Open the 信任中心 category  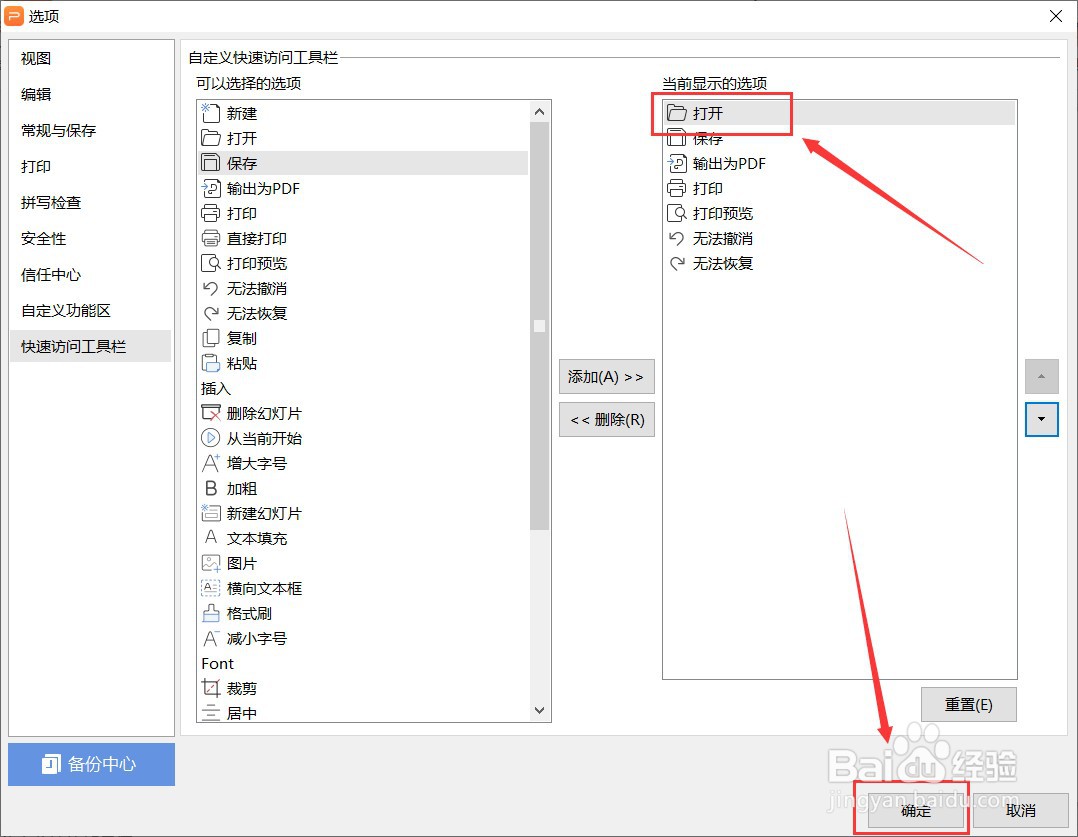click(x=91, y=274)
